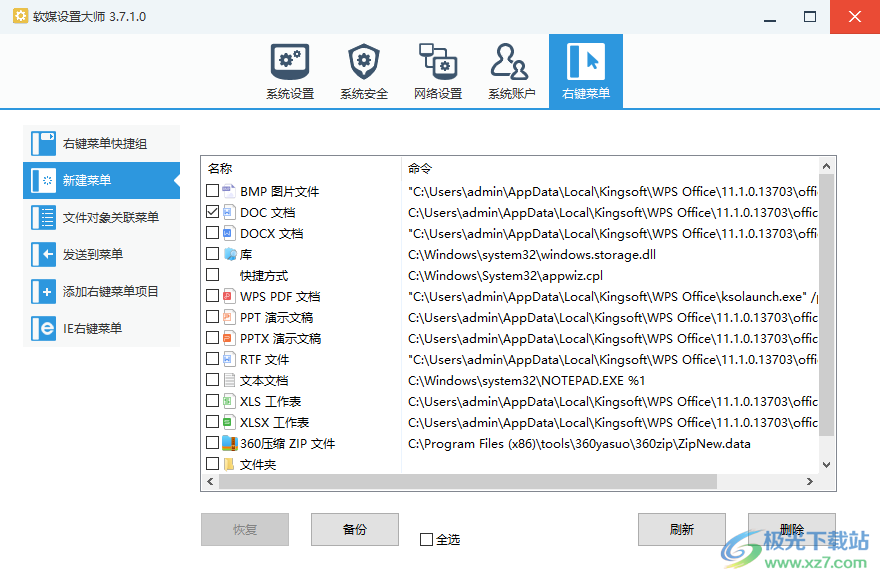Click the 库 library icon
Screen dimensions: 880x579
point(229,254)
